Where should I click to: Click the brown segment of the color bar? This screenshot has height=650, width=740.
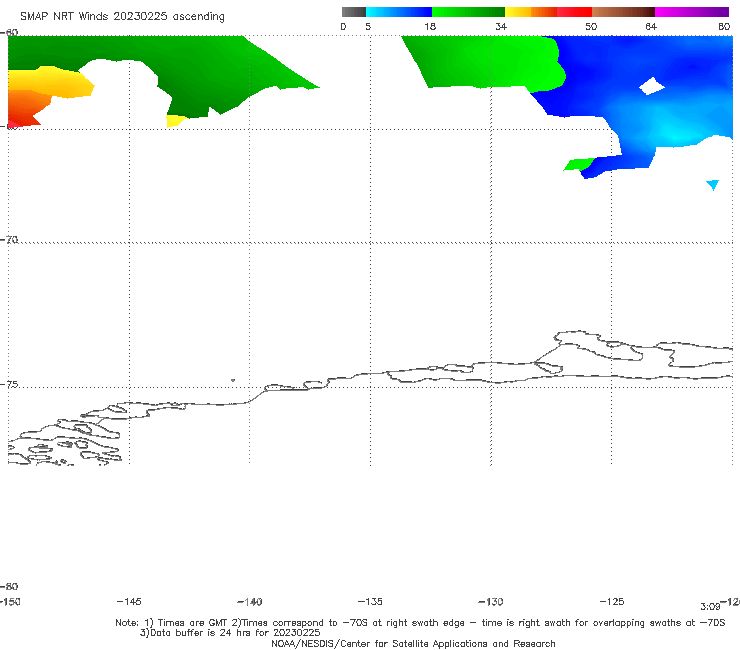623,12
